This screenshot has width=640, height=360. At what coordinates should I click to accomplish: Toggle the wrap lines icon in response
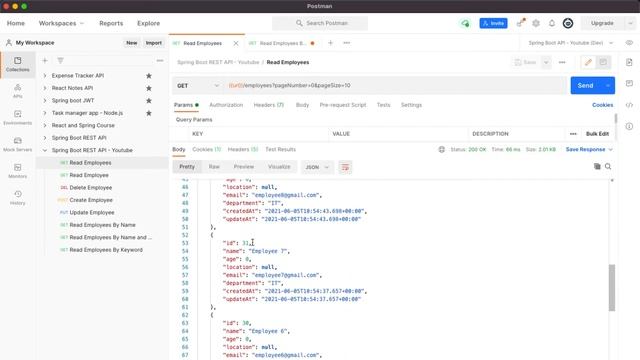[x=345, y=167]
